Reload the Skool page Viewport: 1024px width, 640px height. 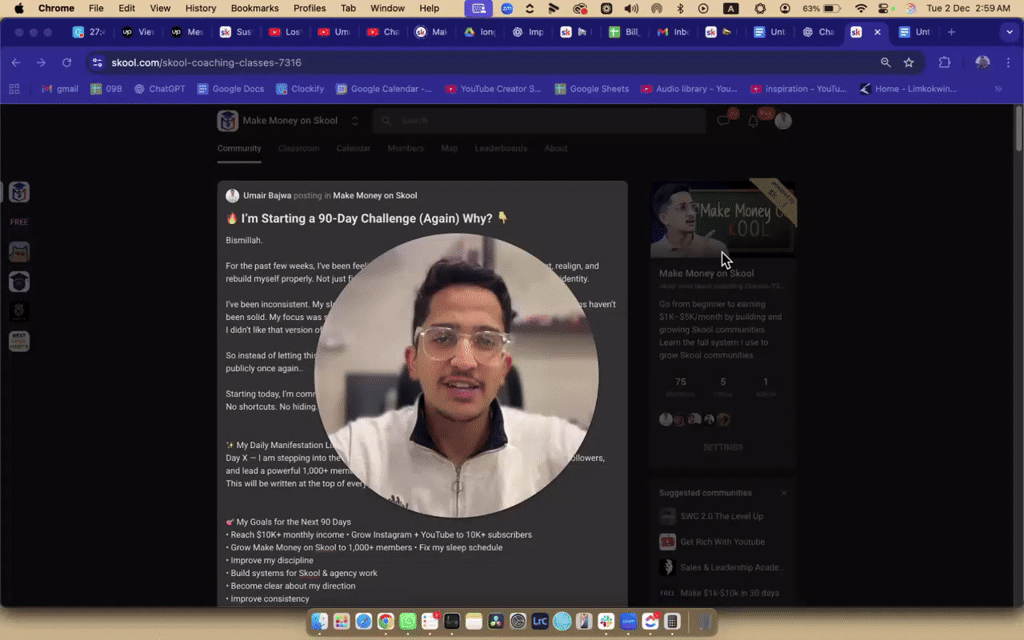coord(67,63)
